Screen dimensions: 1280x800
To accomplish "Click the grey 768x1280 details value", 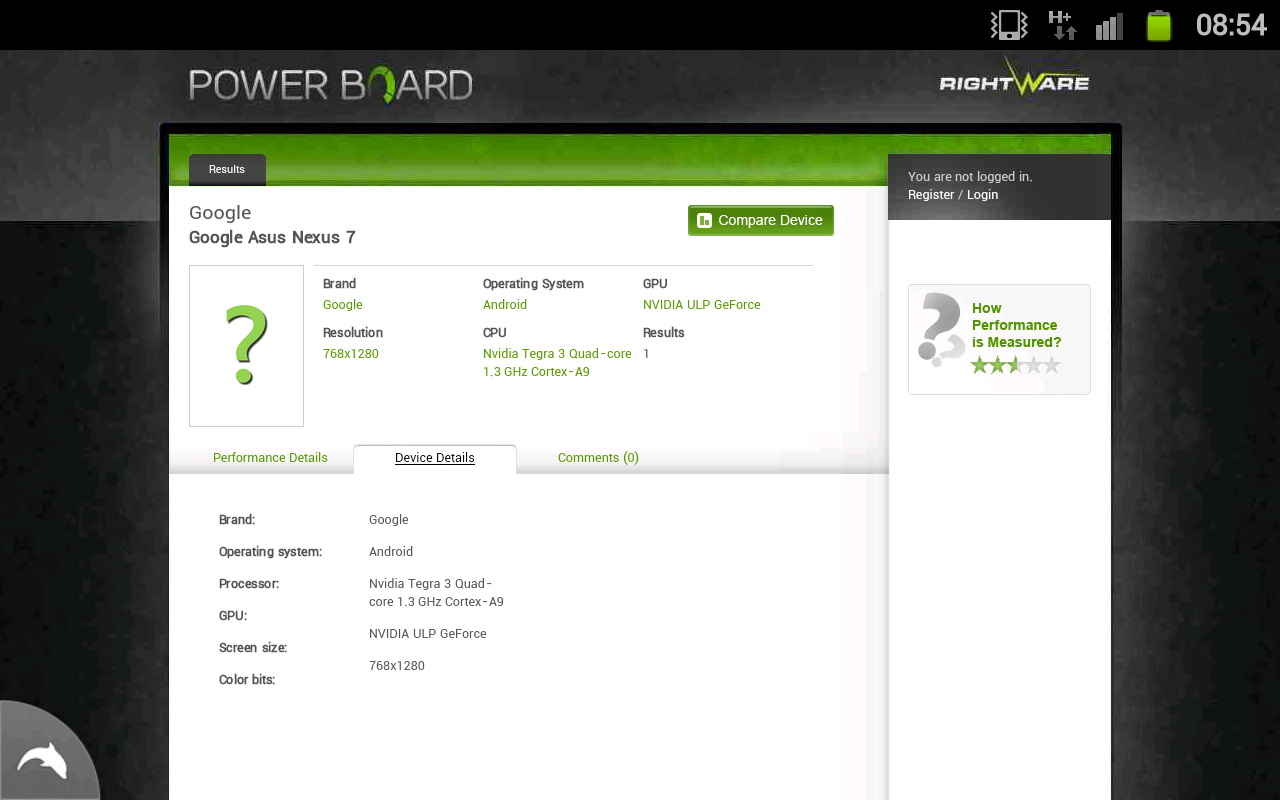I will coord(397,666).
